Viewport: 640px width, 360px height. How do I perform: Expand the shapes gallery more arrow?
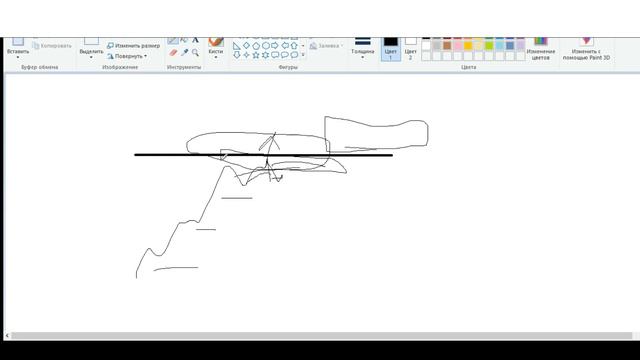[303, 55]
